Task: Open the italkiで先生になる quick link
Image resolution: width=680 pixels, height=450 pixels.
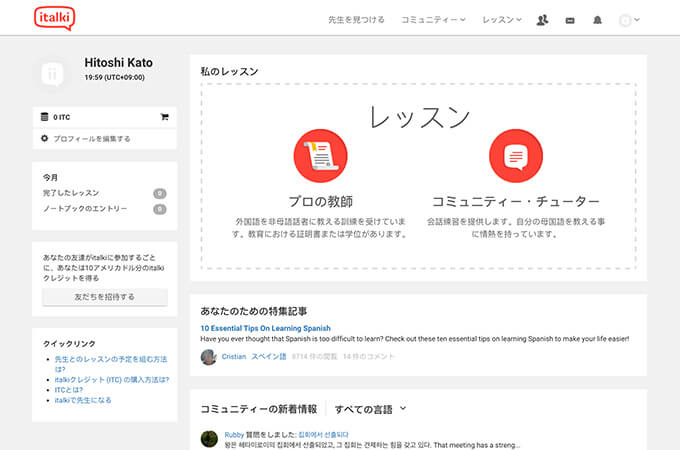Action: pyautogui.click(x=83, y=400)
